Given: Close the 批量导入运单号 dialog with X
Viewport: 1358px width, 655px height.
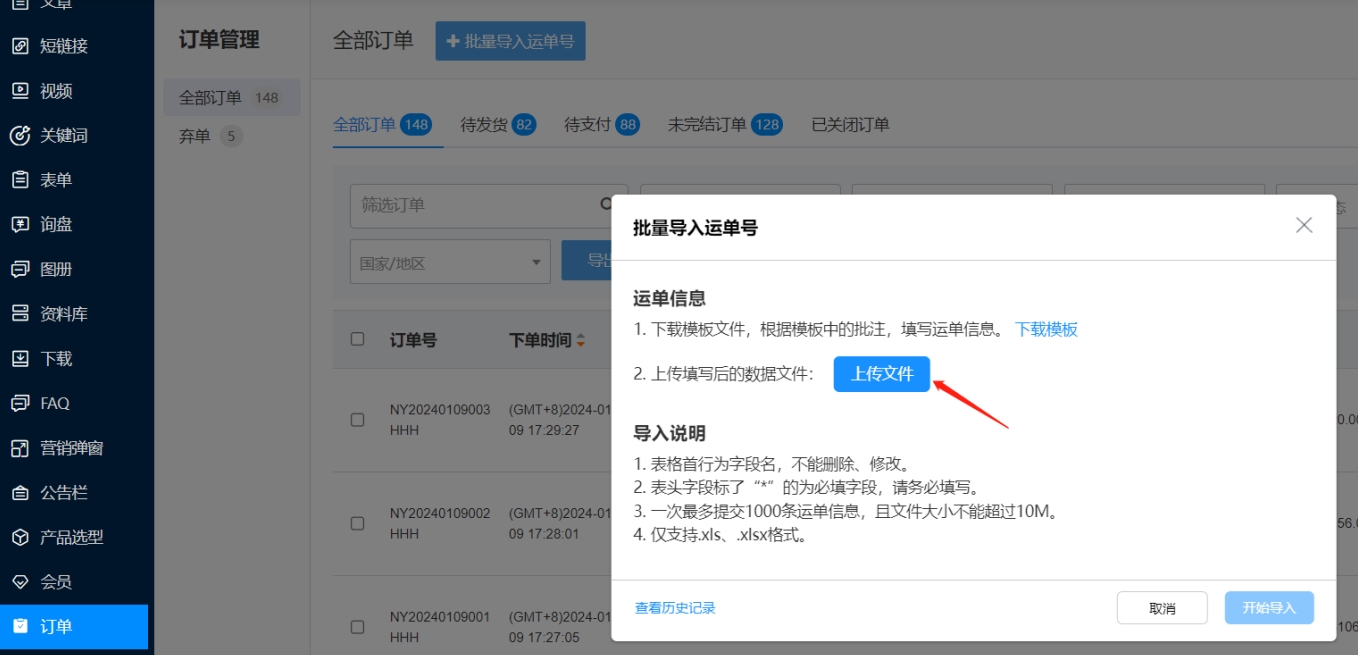Looking at the screenshot, I should point(1303,226).
